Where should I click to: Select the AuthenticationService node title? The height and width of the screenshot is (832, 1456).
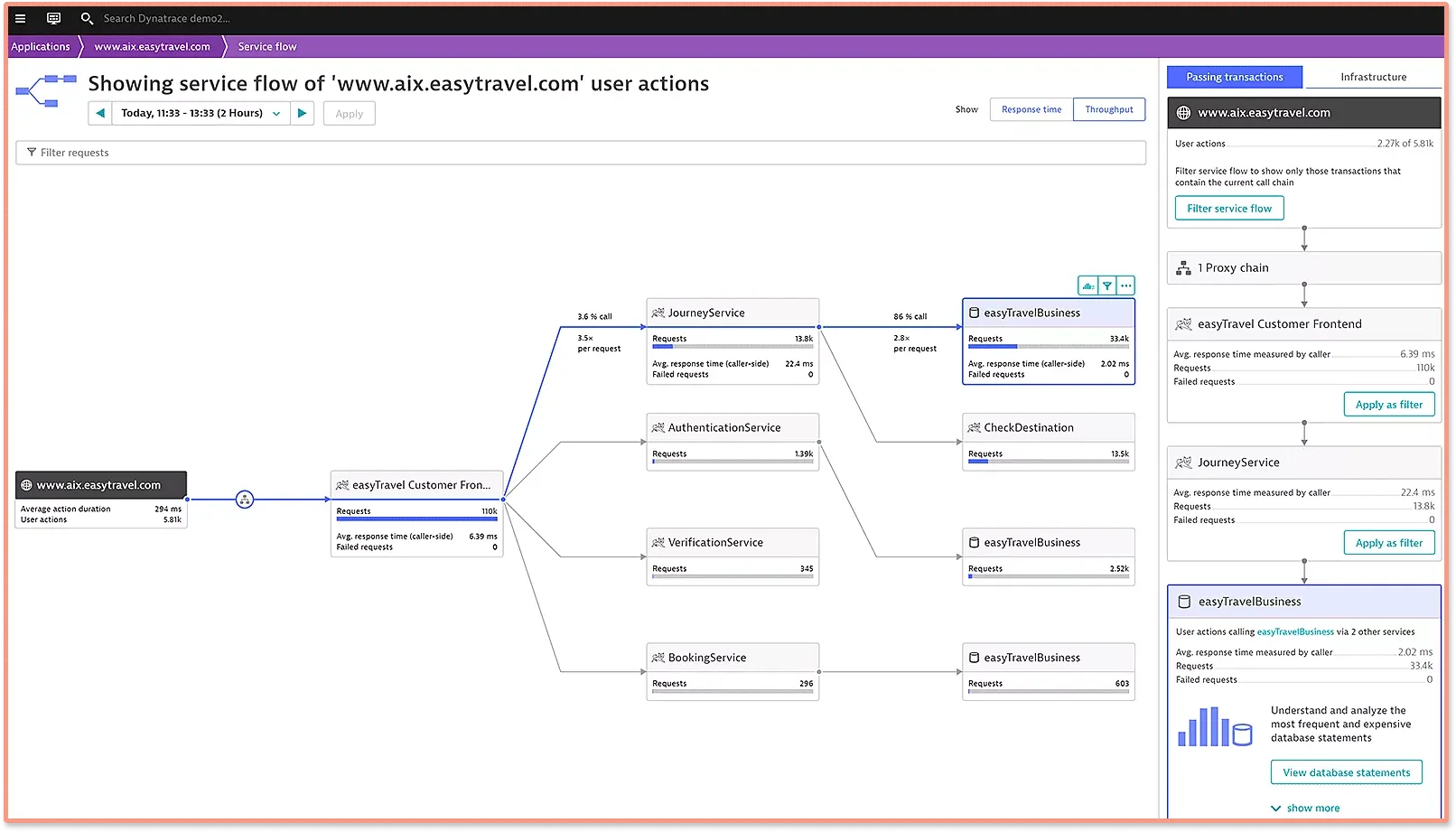pos(724,427)
